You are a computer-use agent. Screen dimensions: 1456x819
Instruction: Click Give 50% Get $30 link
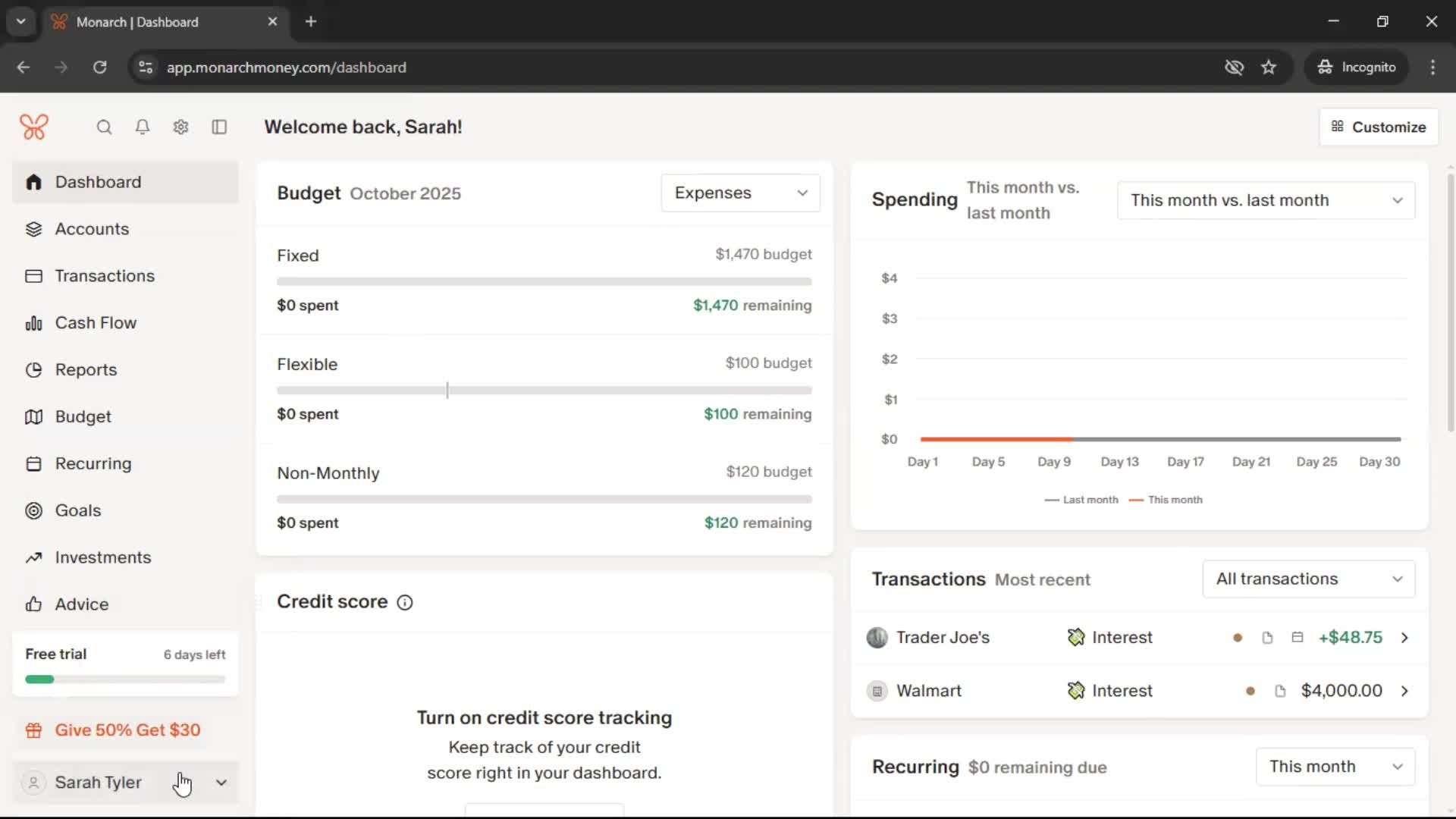point(127,730)
